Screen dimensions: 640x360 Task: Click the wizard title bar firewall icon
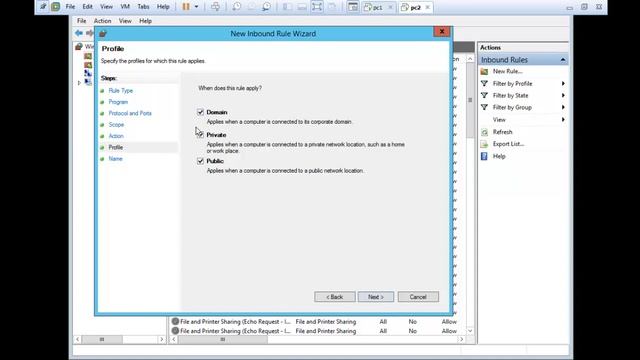click(x=103, y=33)
